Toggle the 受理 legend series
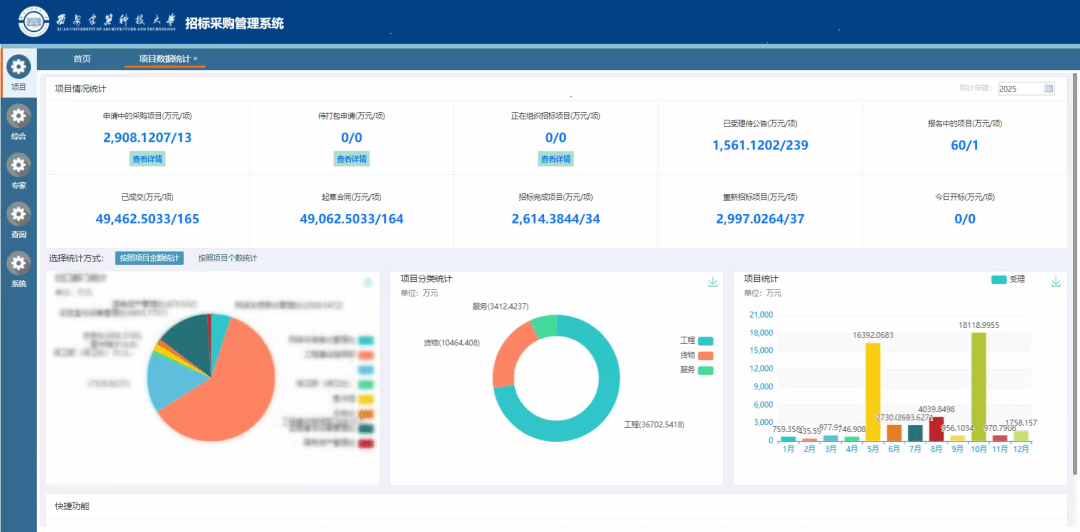The width and height of the screenshot is (1080, 532). (x=1009, y=279)
